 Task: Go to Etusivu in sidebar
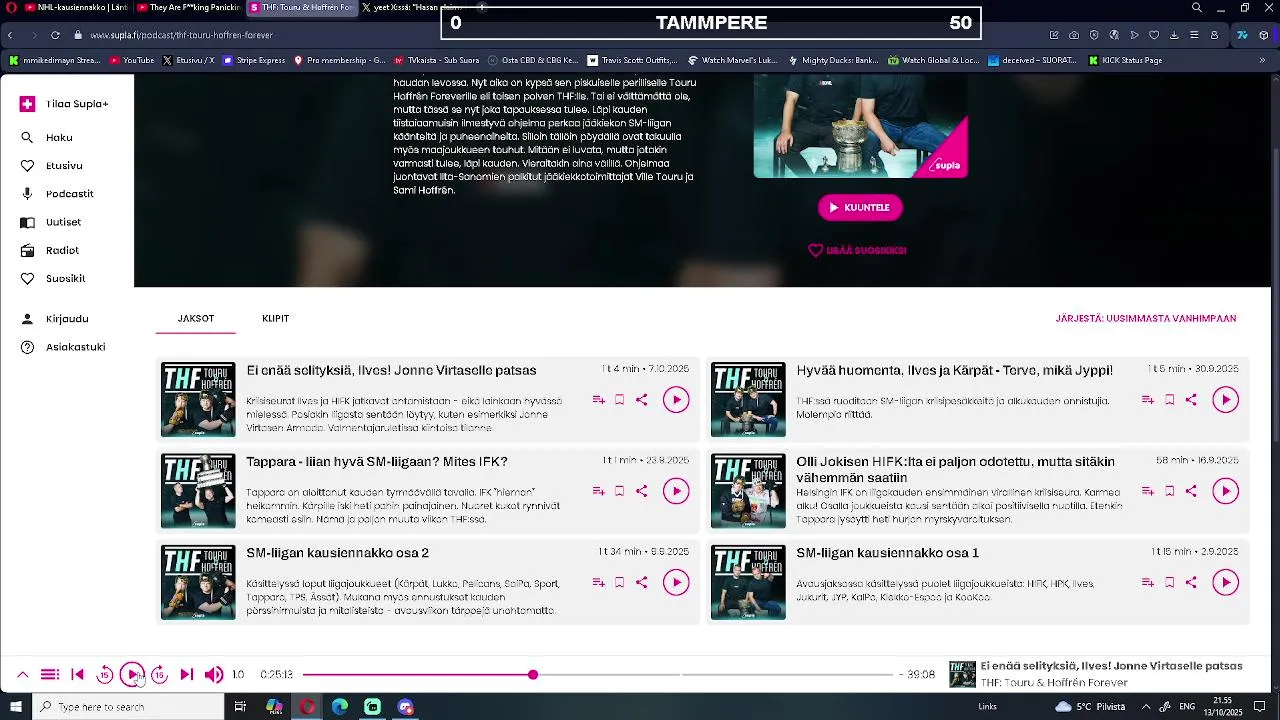52,165
